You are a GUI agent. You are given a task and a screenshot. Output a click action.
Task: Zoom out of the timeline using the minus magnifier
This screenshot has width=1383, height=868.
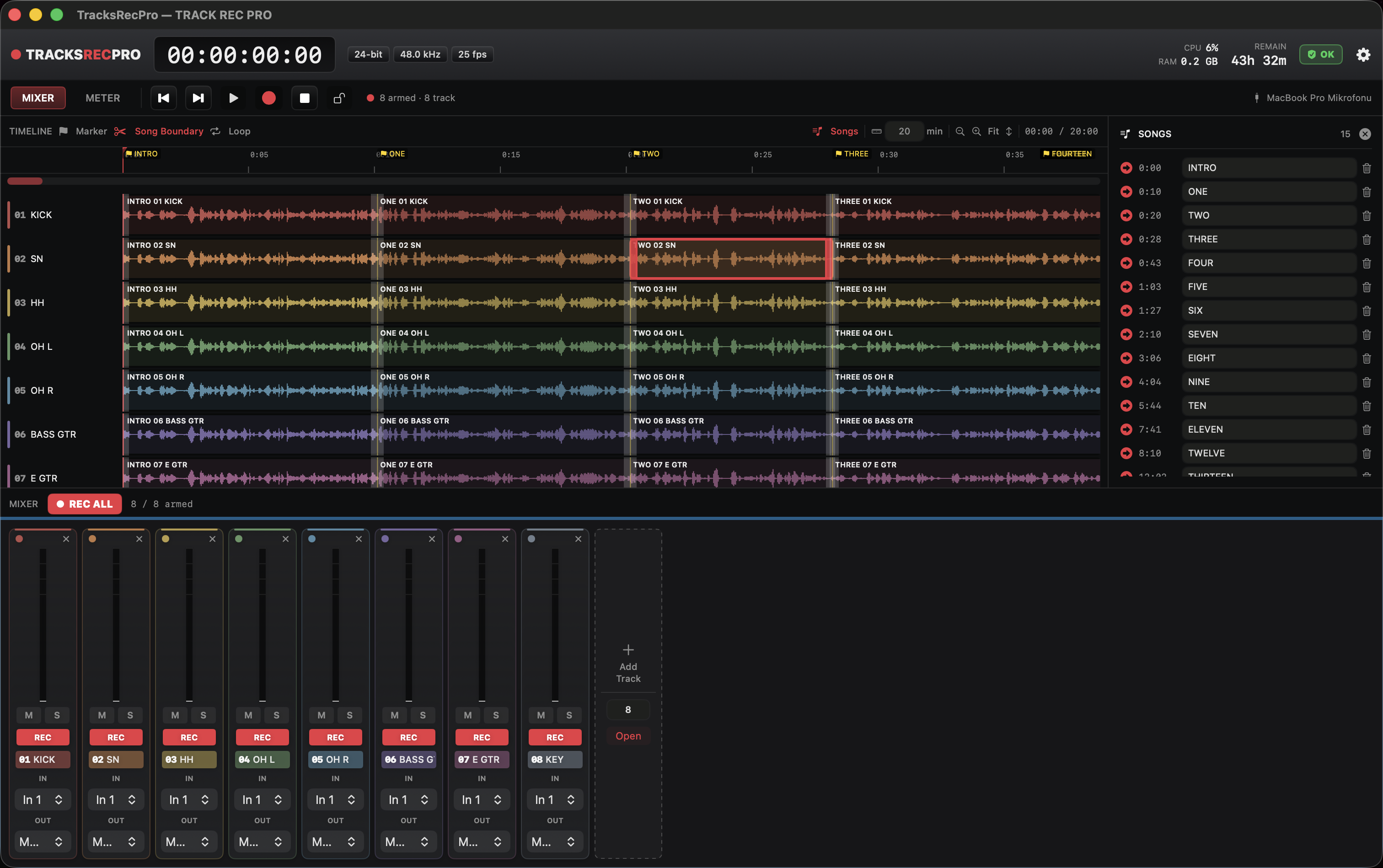[x=960, y=131]
